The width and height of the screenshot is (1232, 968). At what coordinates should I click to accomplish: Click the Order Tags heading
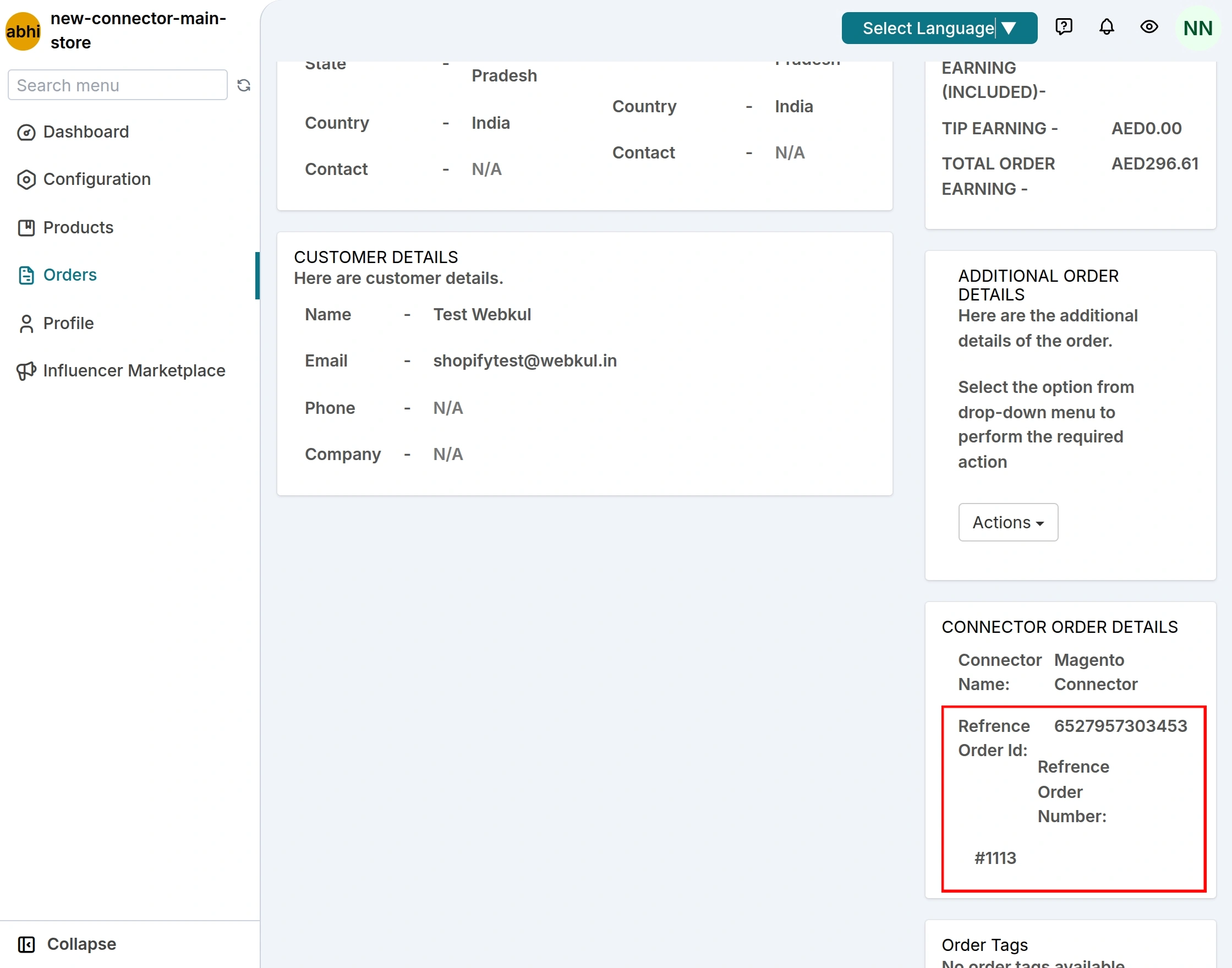click(984, 945)
